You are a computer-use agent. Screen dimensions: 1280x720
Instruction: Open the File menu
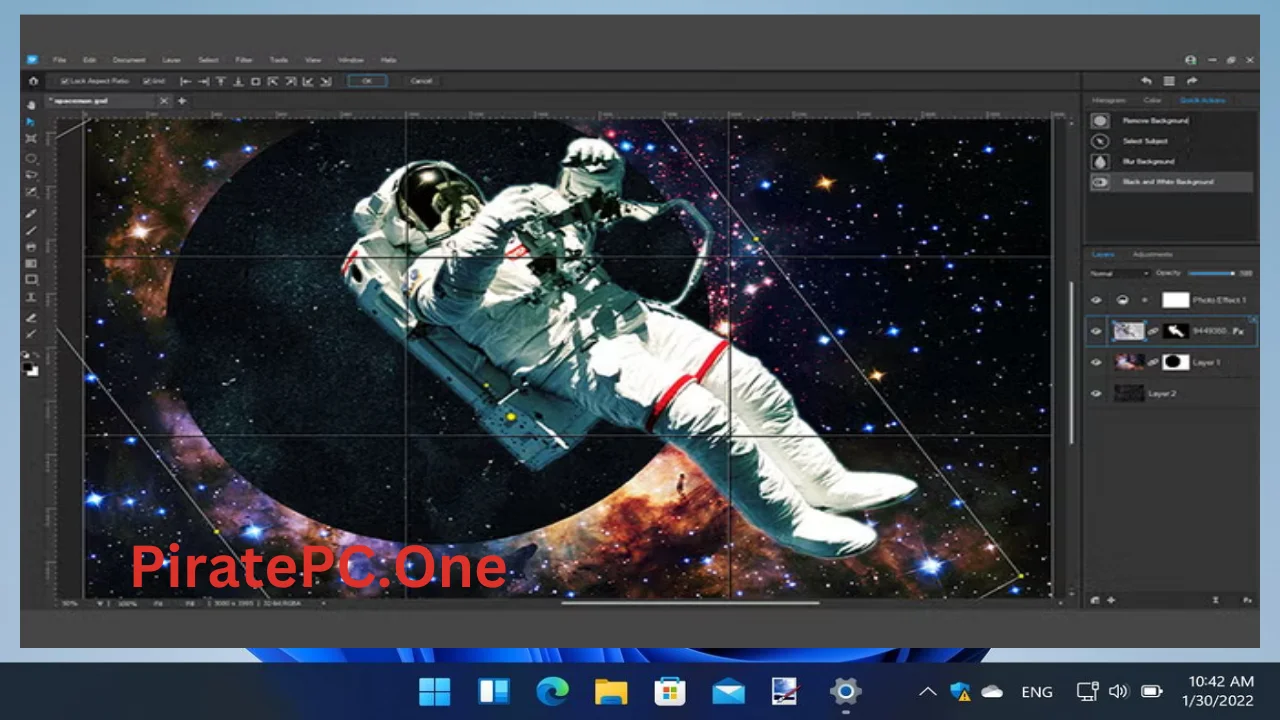[59, 60]
